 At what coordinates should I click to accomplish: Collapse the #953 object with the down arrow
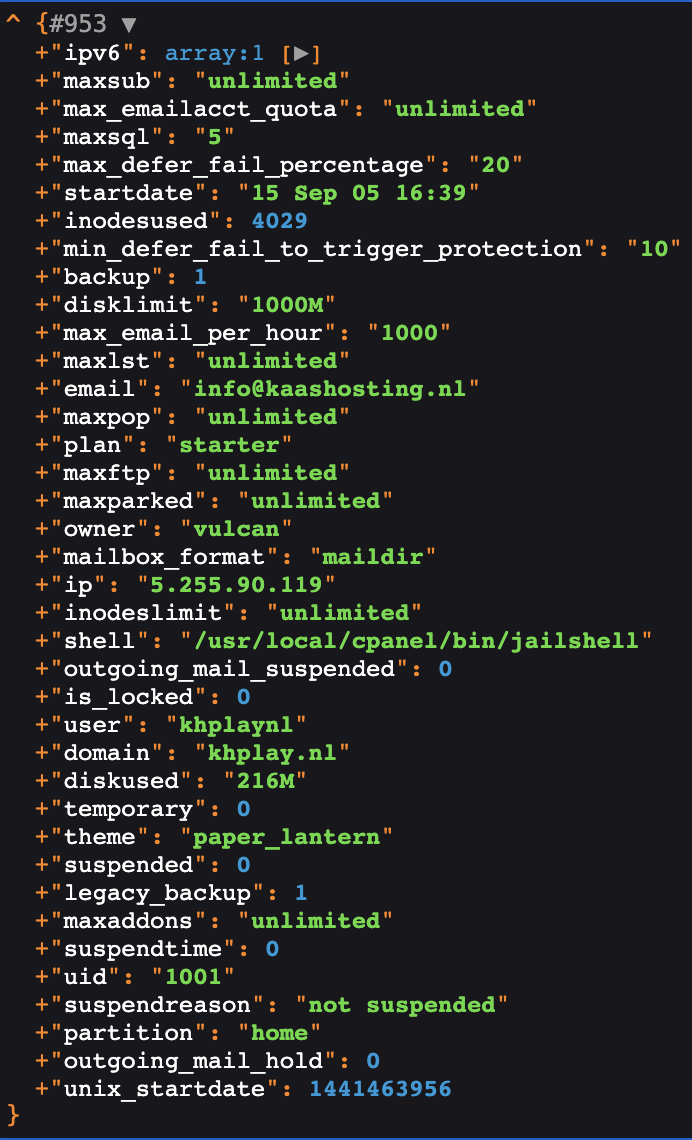[x=129, y=25]
